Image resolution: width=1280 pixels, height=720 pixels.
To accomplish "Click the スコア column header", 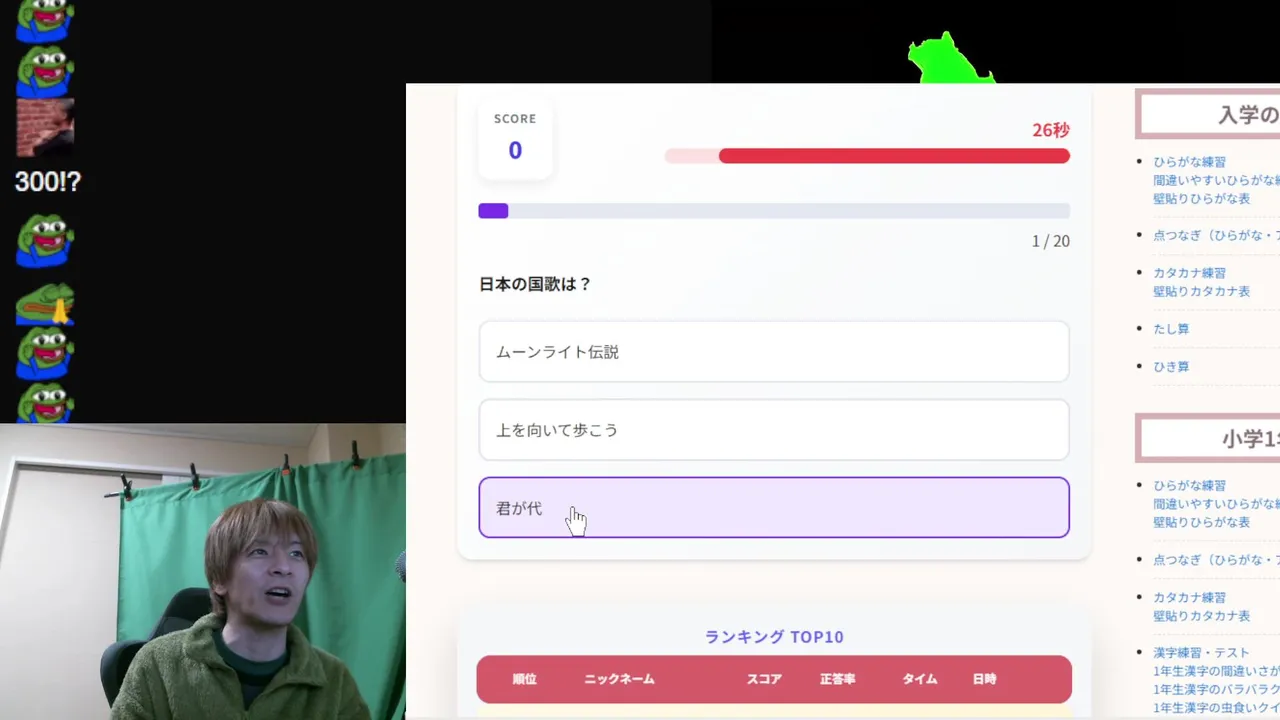I will (x=765, y=679).
